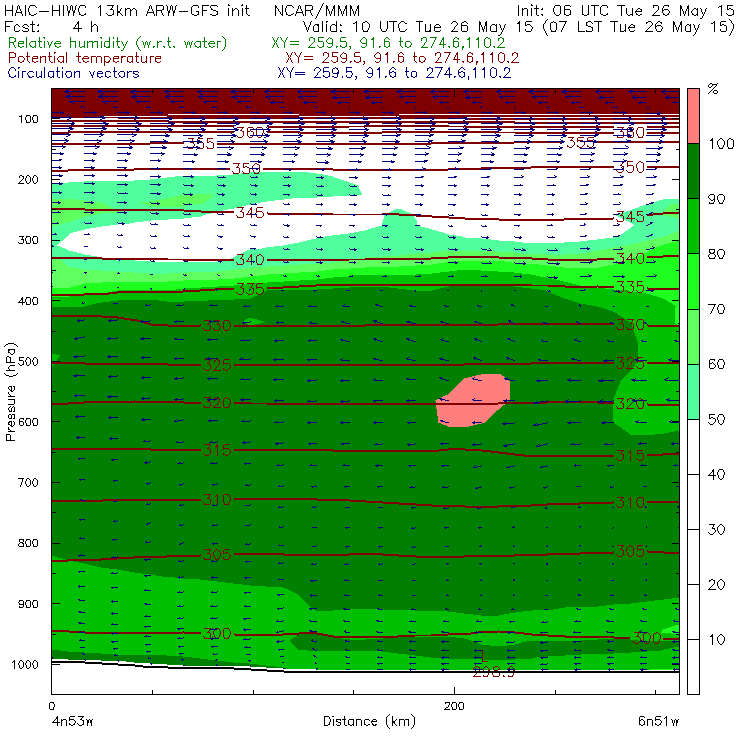Select the 70–80% bright green colorbar segment
Image resolution: width=740 pixels, height=740 pixels.
(x=693, y=281)
